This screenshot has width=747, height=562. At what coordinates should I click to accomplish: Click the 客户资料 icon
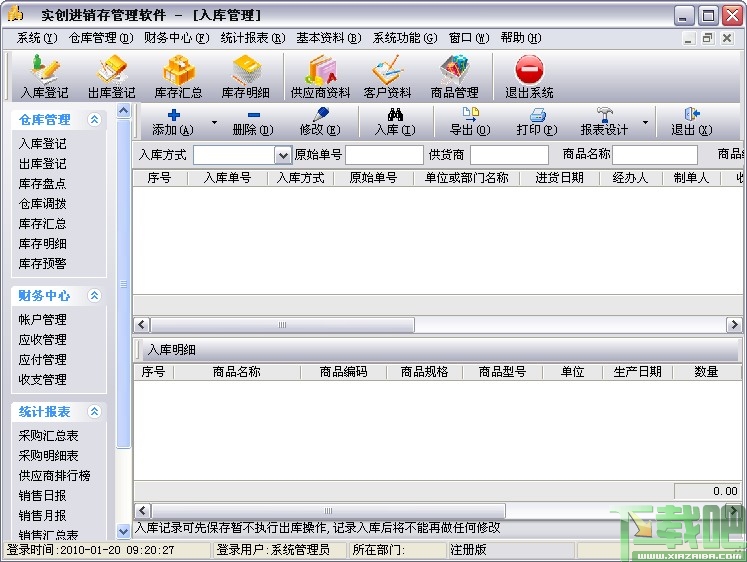[387, 70]
